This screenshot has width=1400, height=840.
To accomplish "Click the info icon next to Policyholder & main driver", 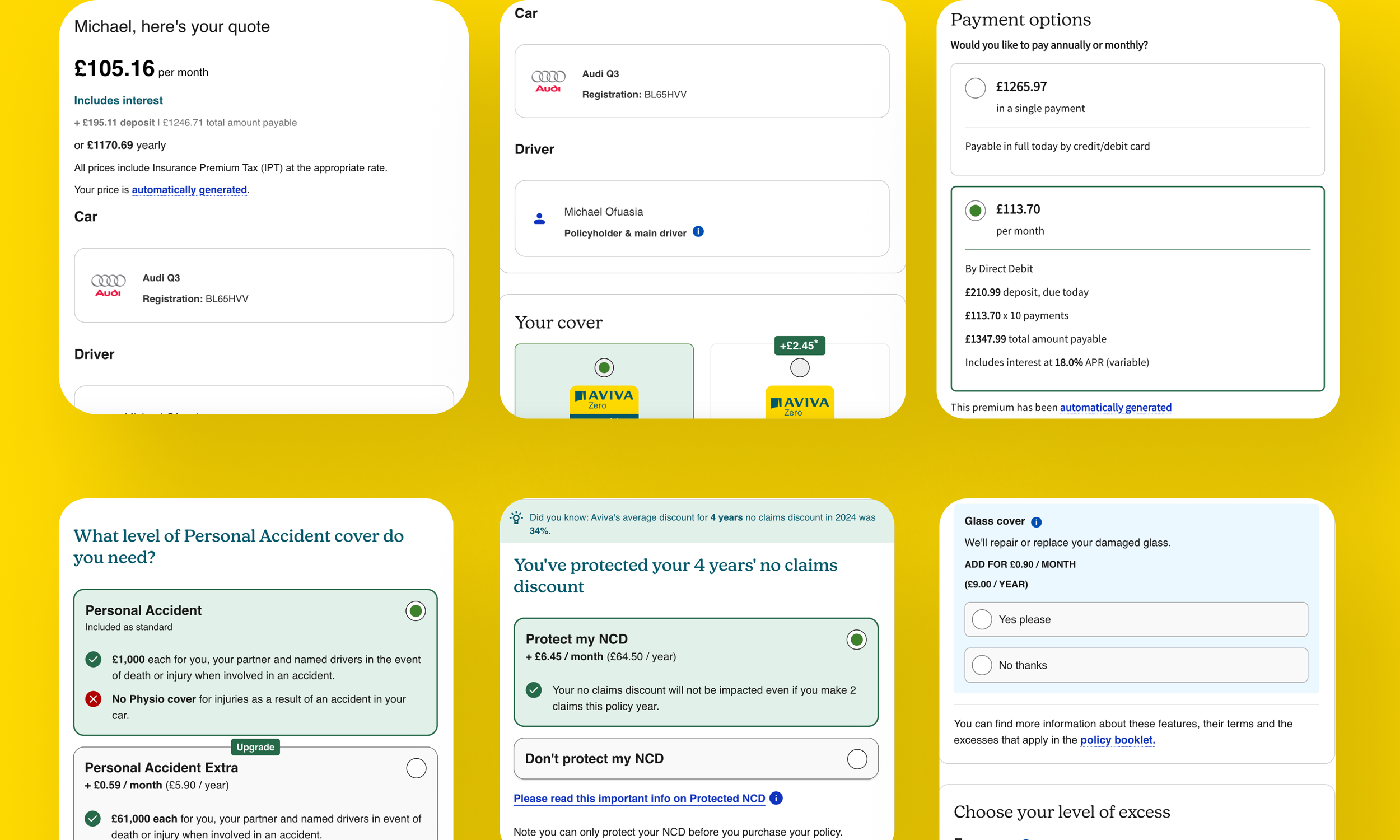I will 698,231.
